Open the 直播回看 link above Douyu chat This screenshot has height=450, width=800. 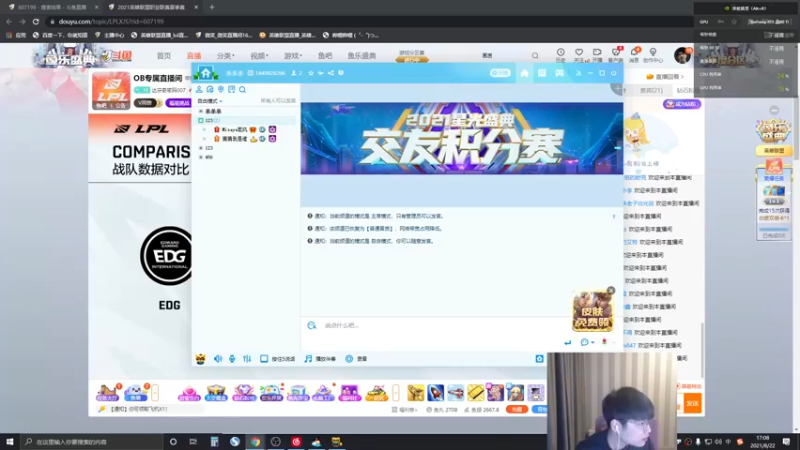tap(665, 77)
